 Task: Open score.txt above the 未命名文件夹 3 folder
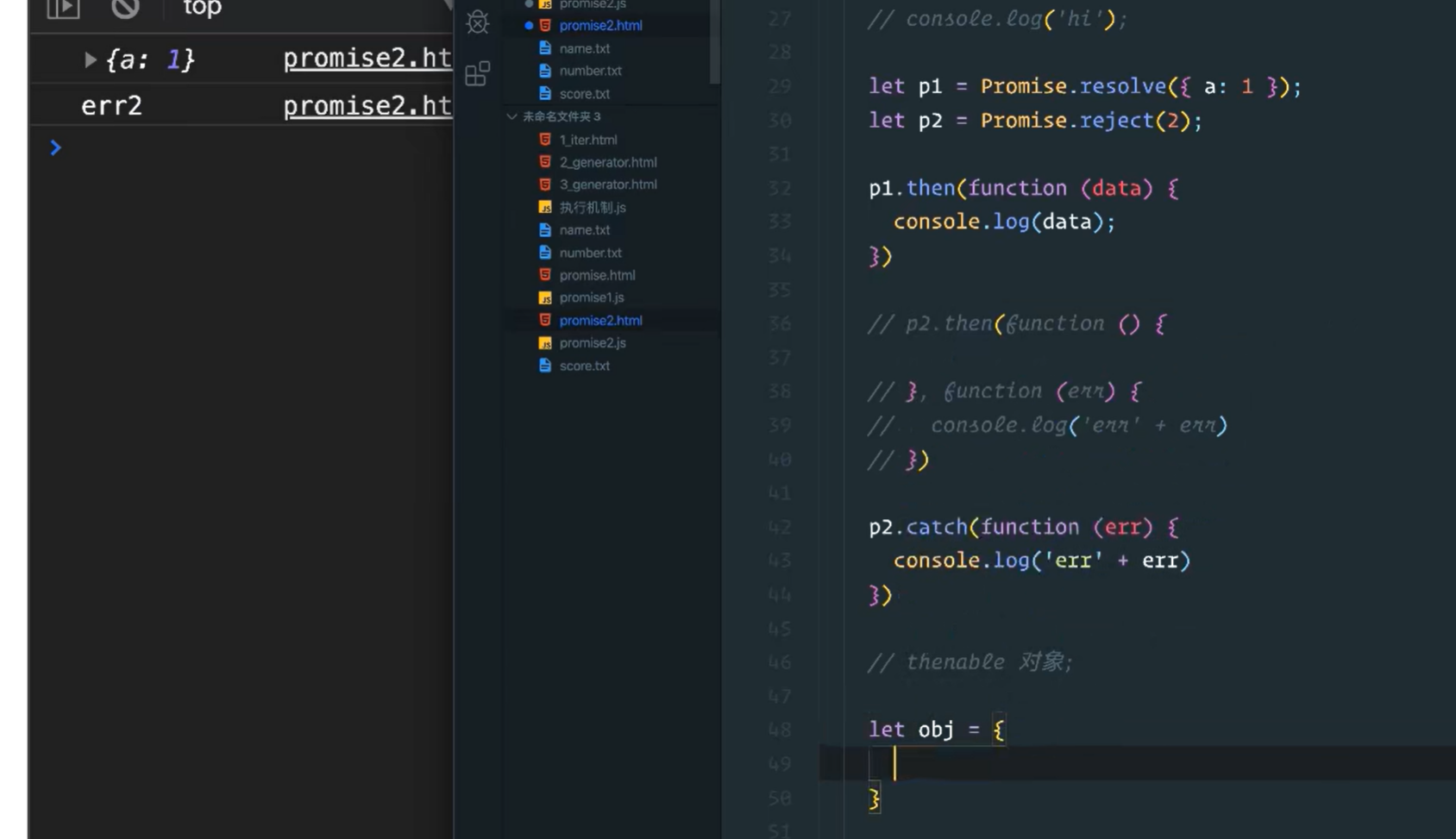coord(584,93)
